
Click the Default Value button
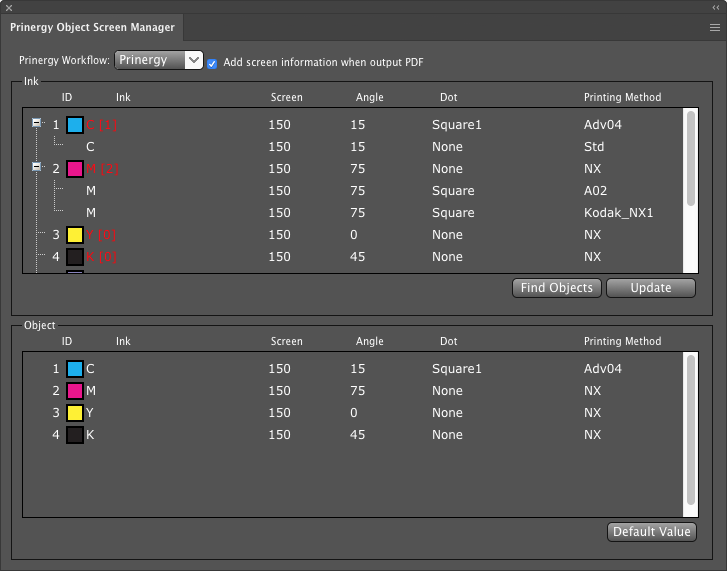pyautogui.click(x=651, y=532)
